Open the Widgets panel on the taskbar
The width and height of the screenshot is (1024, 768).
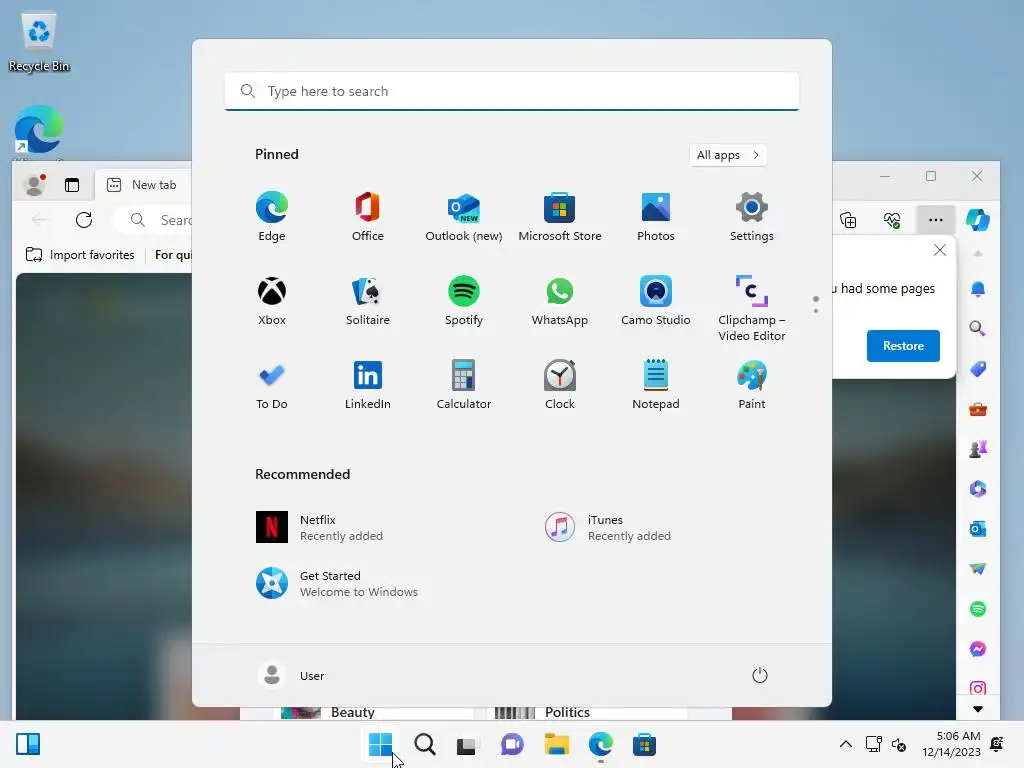(x=28, y=744)
